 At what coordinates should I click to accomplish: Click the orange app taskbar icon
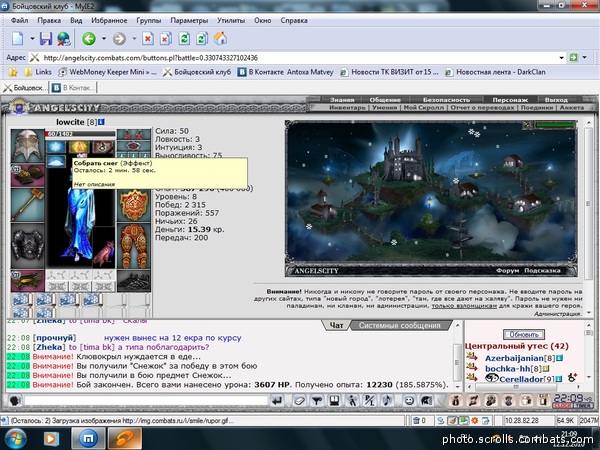click(x=125, y=439)
